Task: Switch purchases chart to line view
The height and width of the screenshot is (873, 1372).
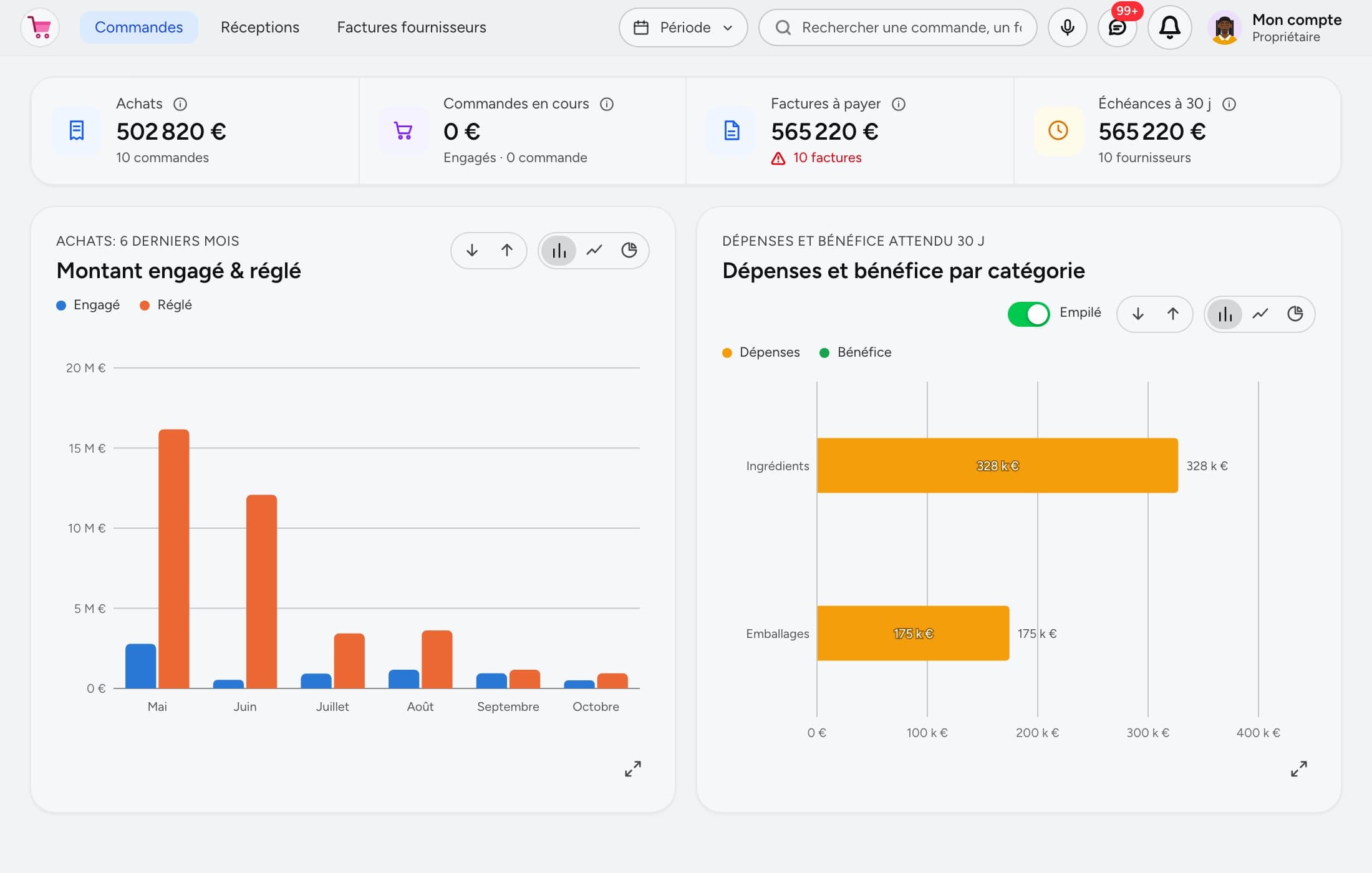Action: (x=594, y=250)
